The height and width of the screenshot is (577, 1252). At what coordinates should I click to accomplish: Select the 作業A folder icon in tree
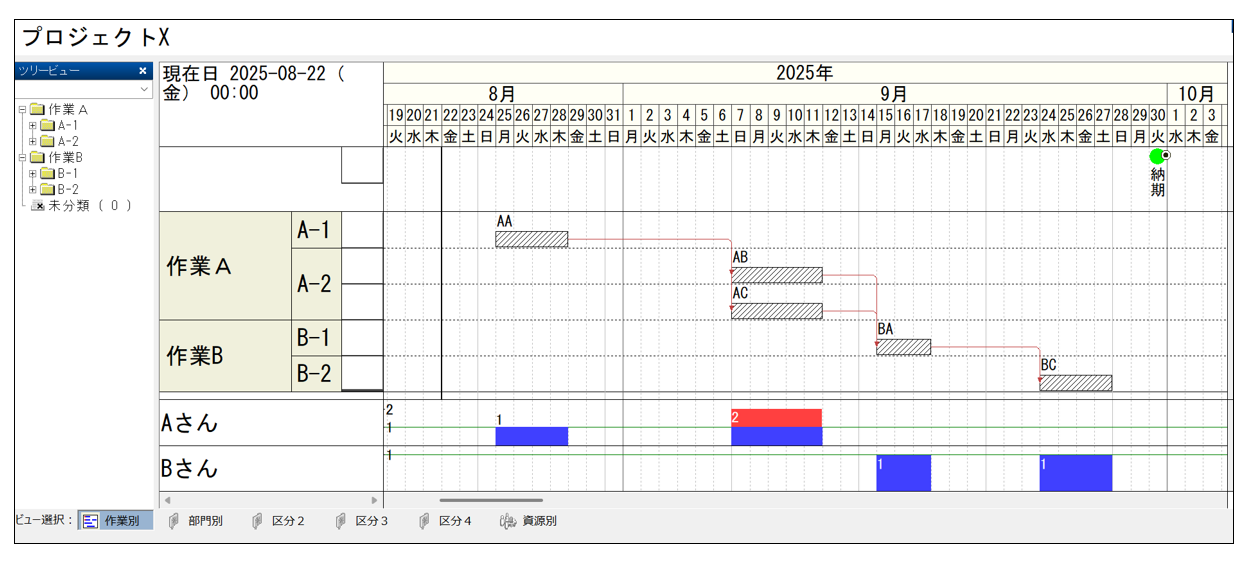[38, 109]
